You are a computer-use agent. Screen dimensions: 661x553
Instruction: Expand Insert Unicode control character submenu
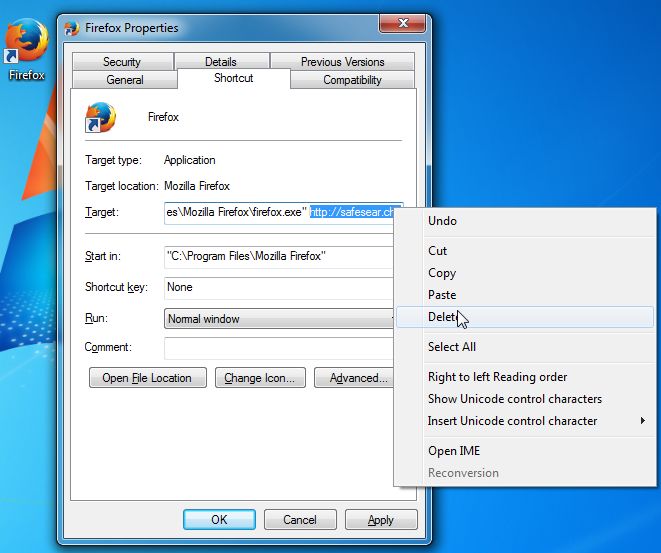[525, 421]
